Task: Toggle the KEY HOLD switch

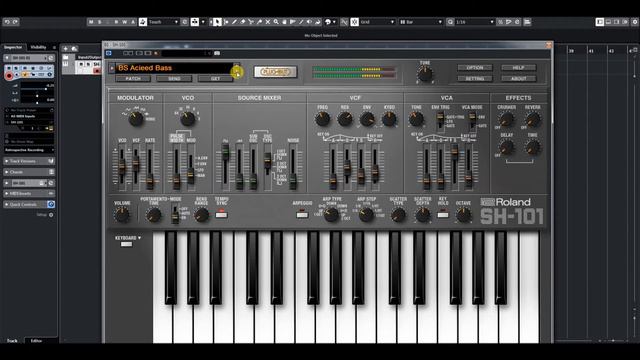Action: click(443, 214)
